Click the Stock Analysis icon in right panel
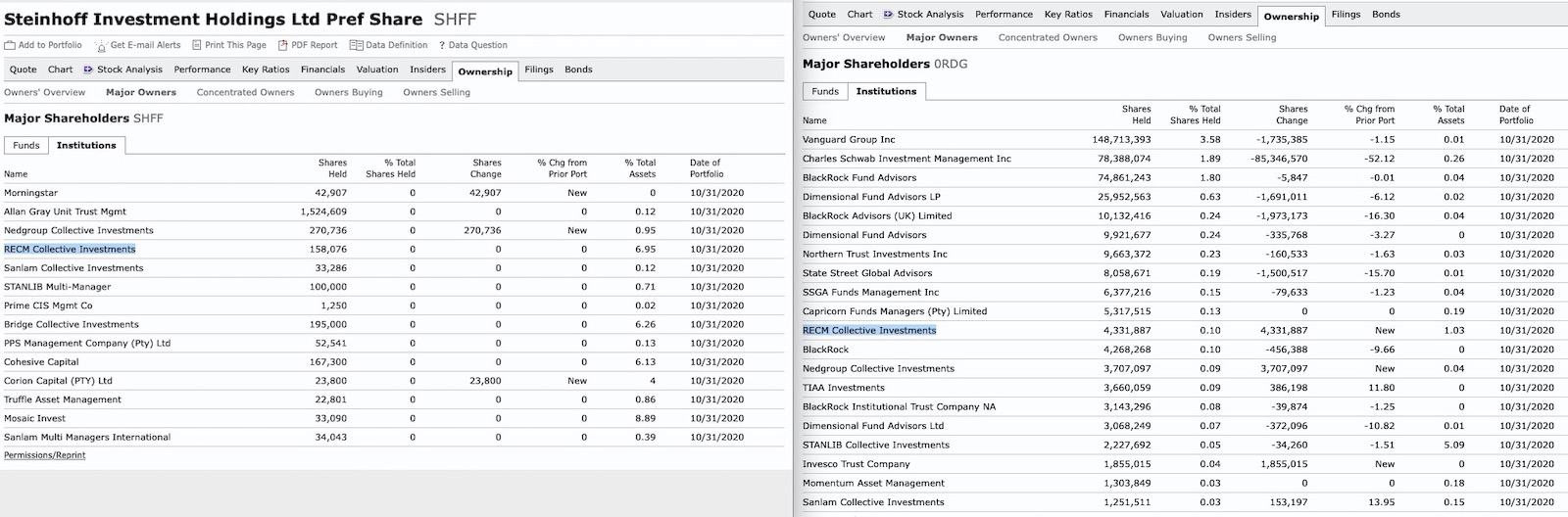The width and height of the screenshot is (1568, 517). [888, 15]
